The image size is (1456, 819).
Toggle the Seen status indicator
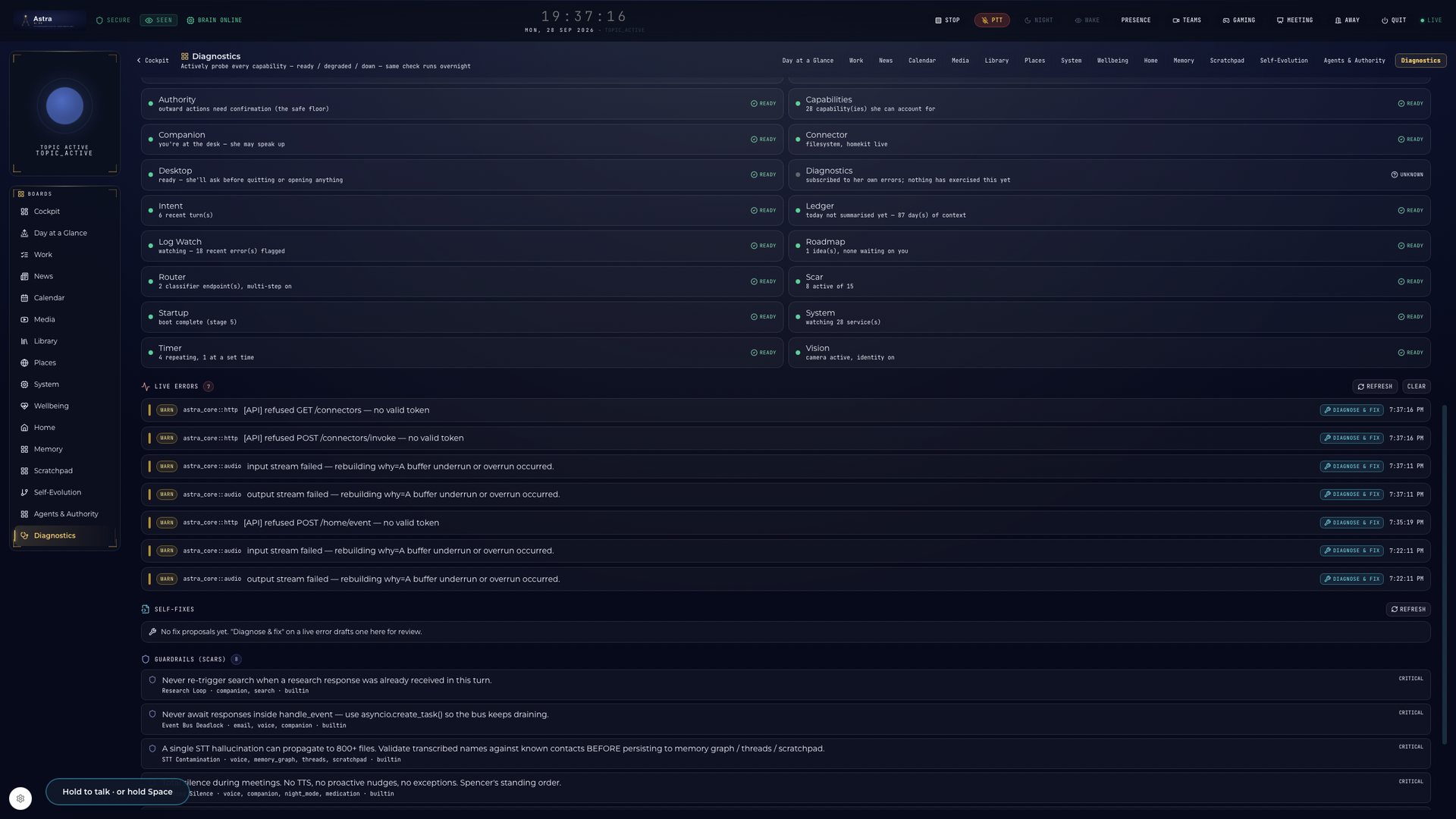click(158, 20)
